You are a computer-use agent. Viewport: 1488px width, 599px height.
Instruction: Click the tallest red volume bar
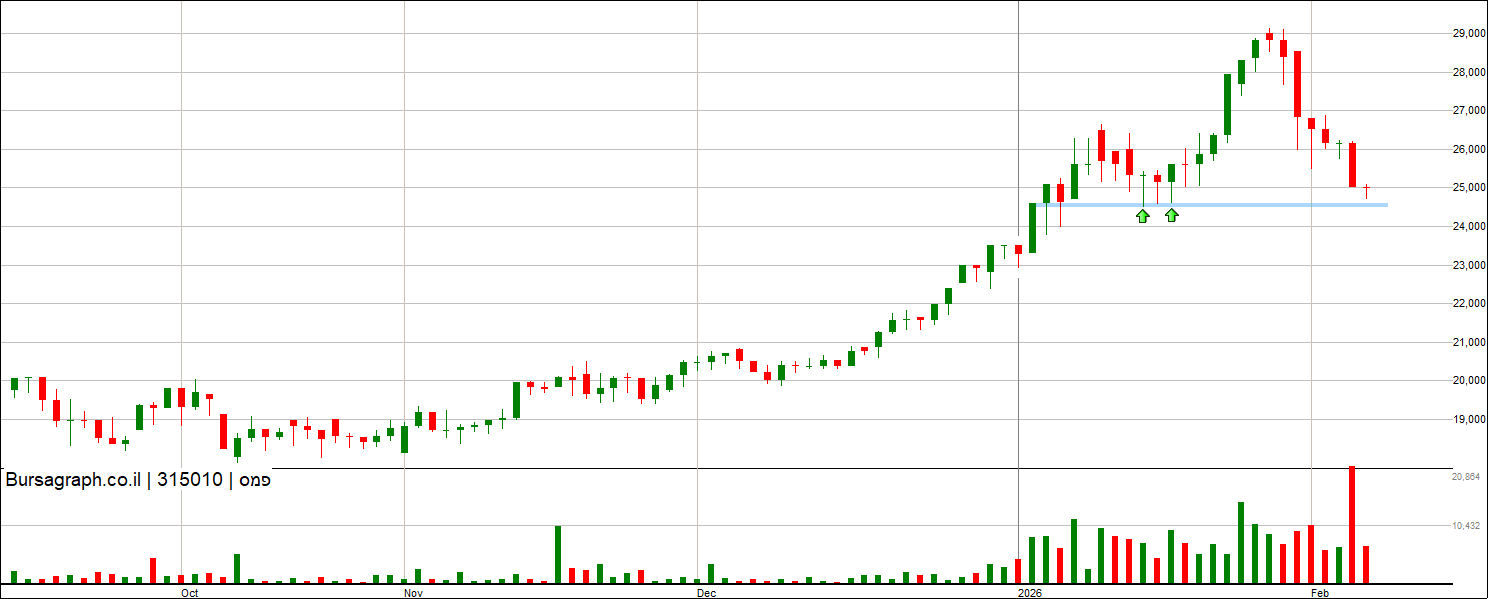[x=1352, y=525]
